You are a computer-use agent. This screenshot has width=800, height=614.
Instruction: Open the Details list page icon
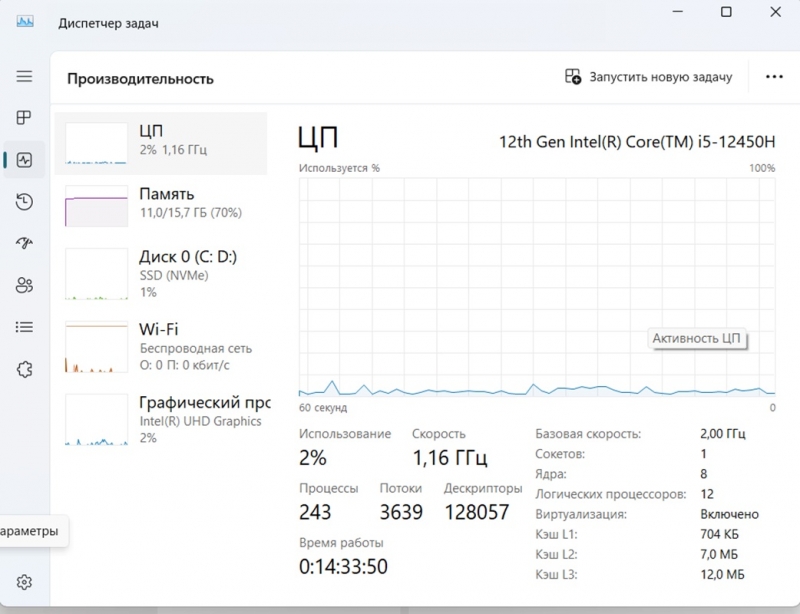(24, 327)
